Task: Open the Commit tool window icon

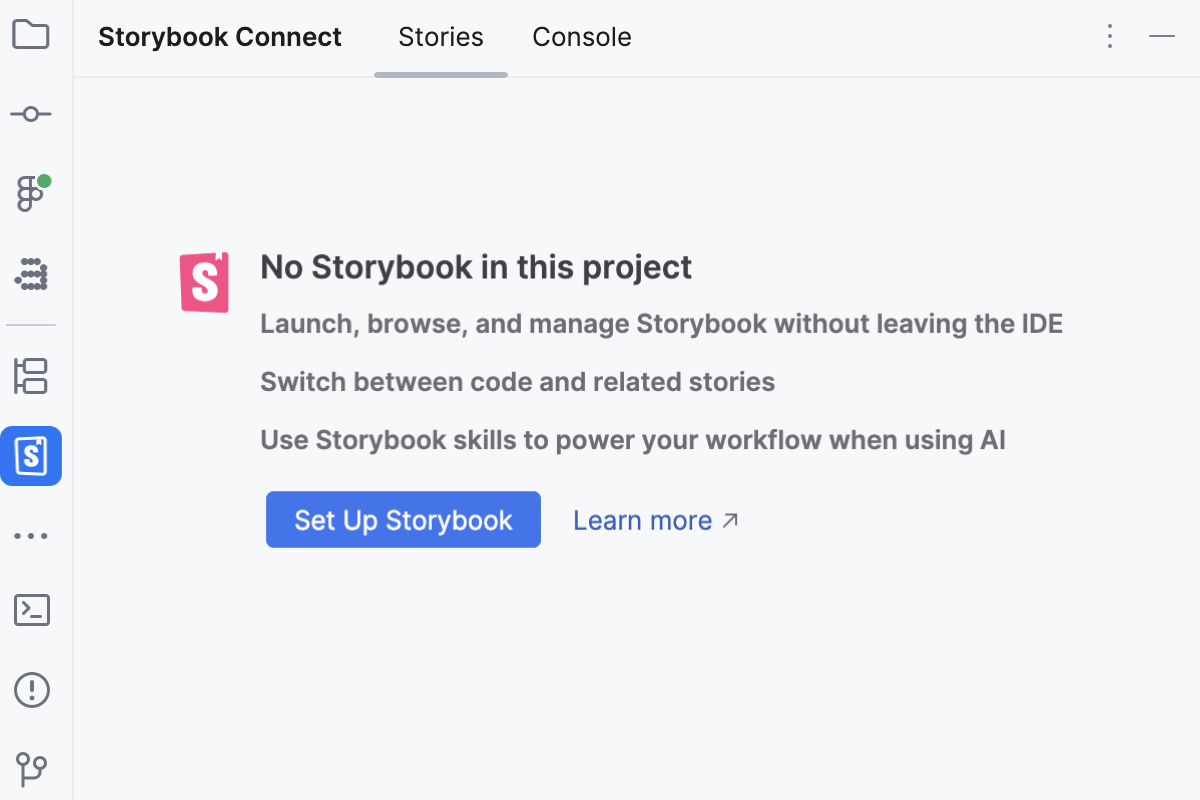Action: pos(31,114)
